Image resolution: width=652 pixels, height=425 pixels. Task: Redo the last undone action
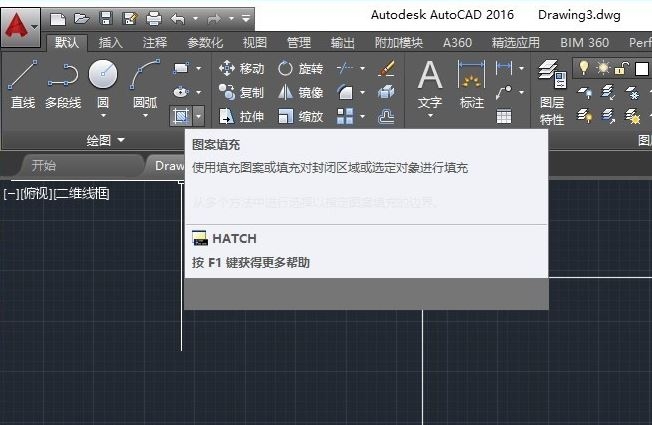point(214,19)
